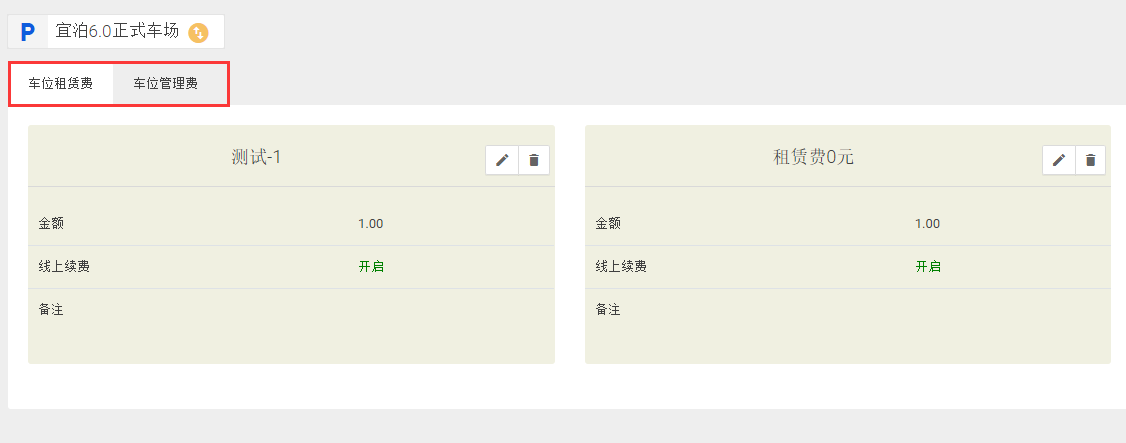Click the orange switch parking lot icon
This screenshot has height=443, width=1126.
point(199,33)
